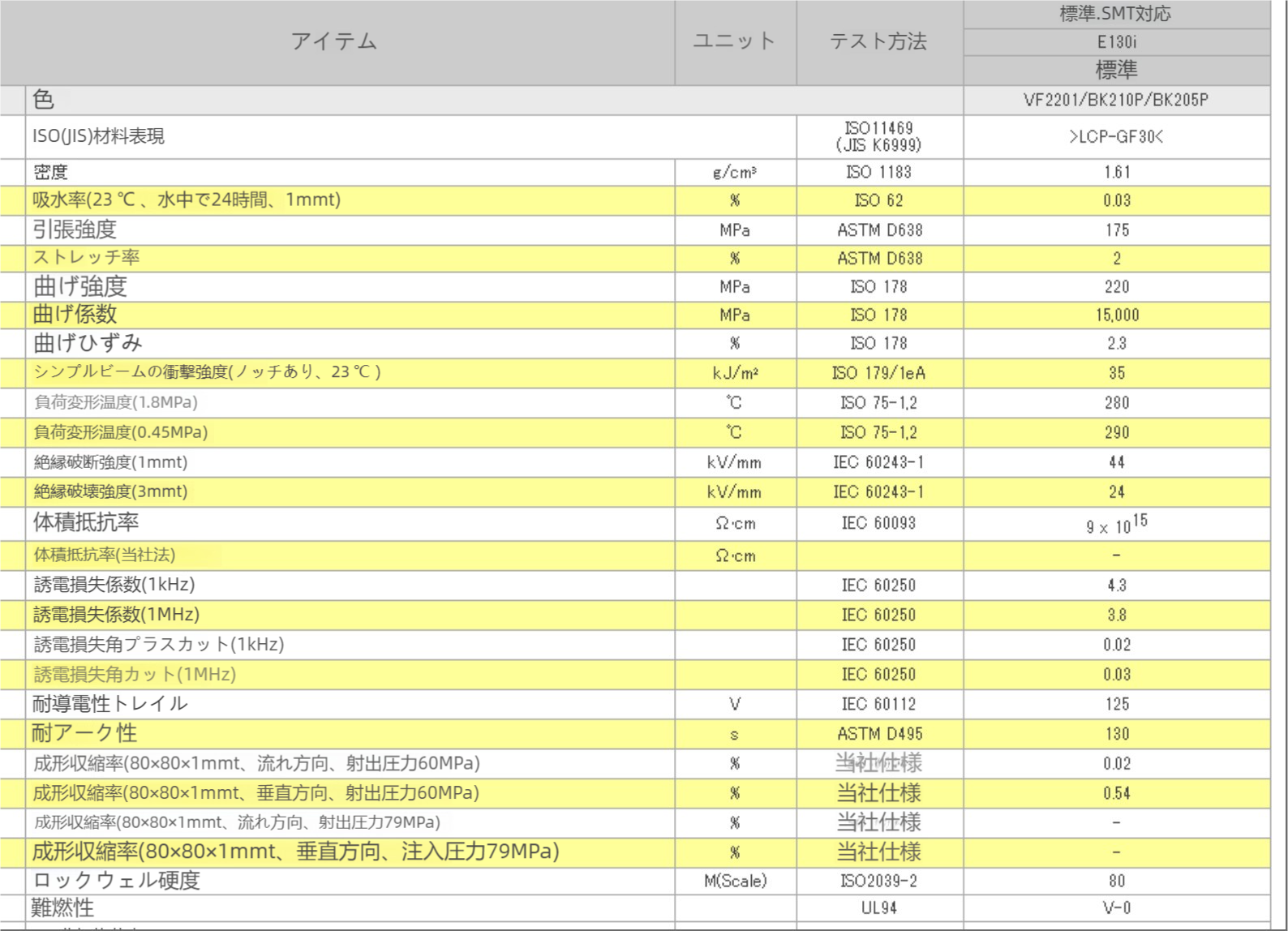The image size is (1288, 931).
Task: Click the 負荷変形温度(0.45MPa) row label
Action: point(120,432)
